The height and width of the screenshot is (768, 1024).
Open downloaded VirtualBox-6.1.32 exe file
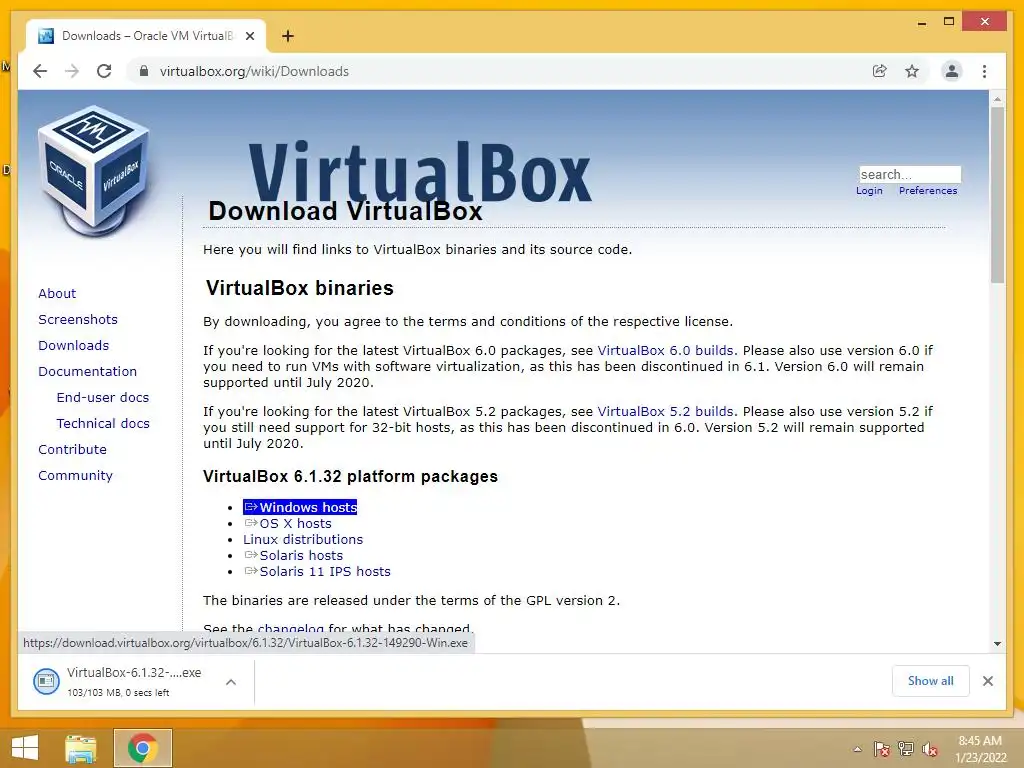tap(134, 673)
